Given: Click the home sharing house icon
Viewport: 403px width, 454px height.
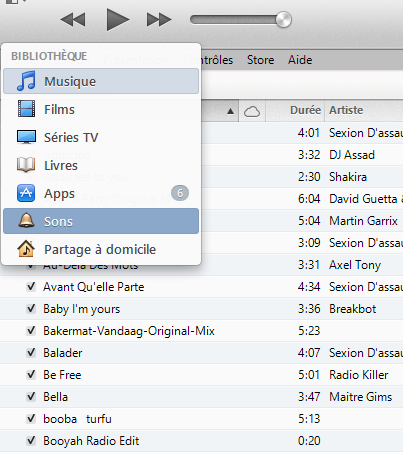Looking at the screenshot, I should point(26,249).
